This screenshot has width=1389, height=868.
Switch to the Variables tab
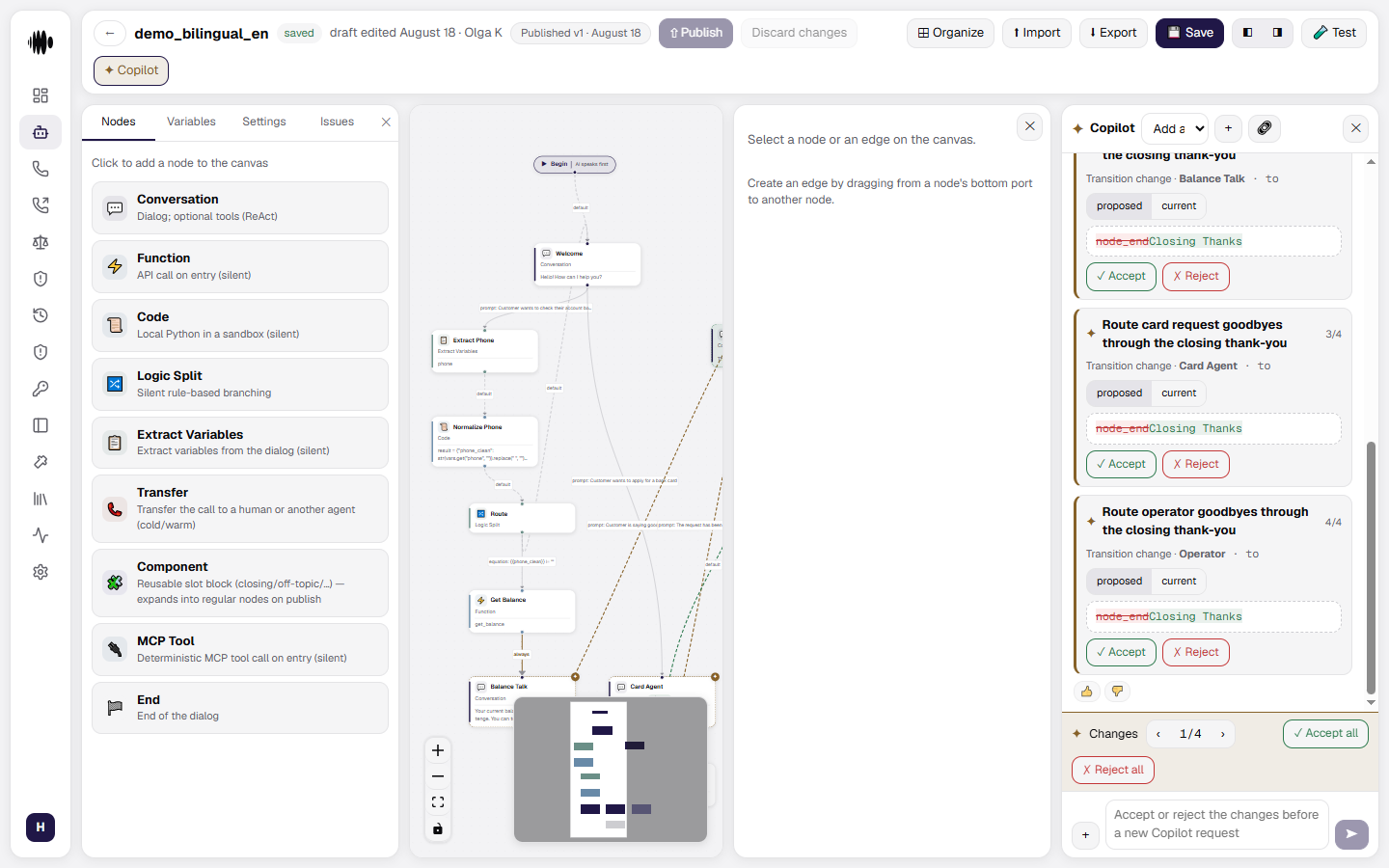[191, 122]
